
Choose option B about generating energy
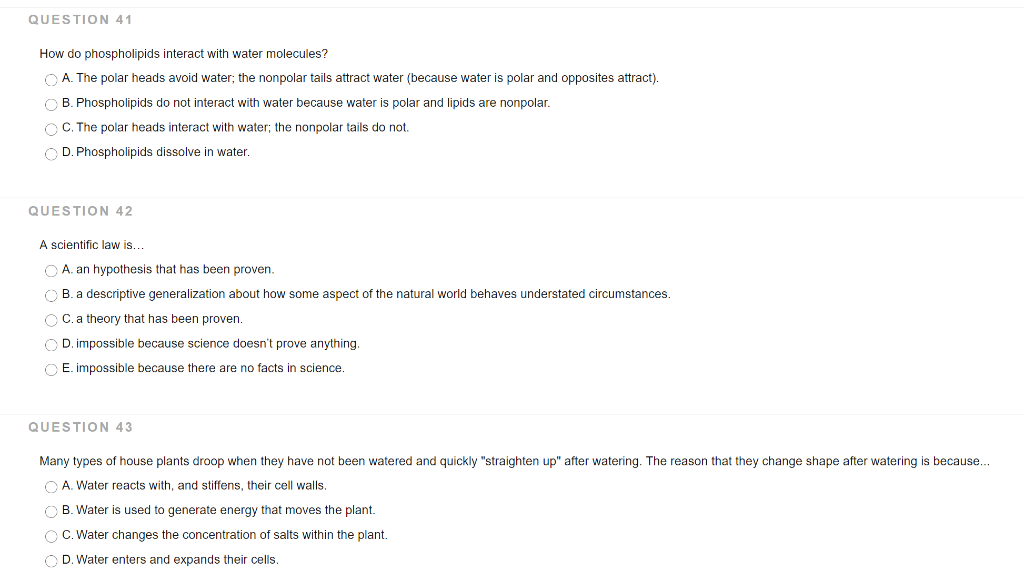pyautogui.click(x=51, y=511)
